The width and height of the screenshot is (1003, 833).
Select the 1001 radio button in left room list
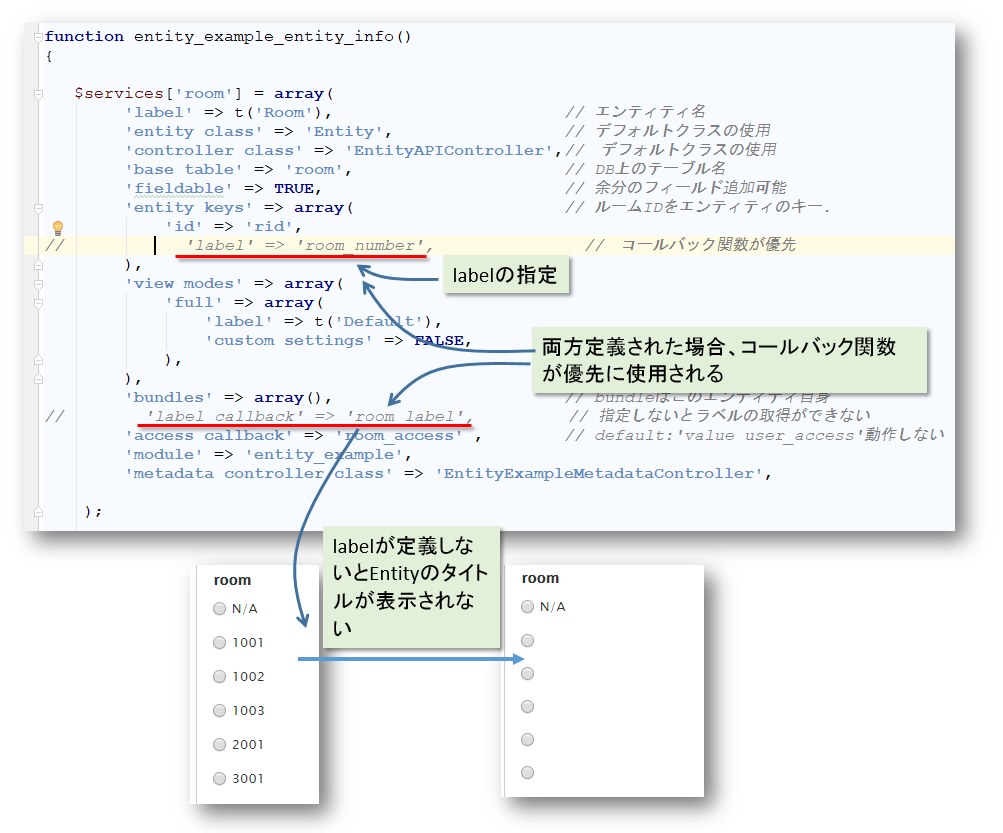(219, 642)
